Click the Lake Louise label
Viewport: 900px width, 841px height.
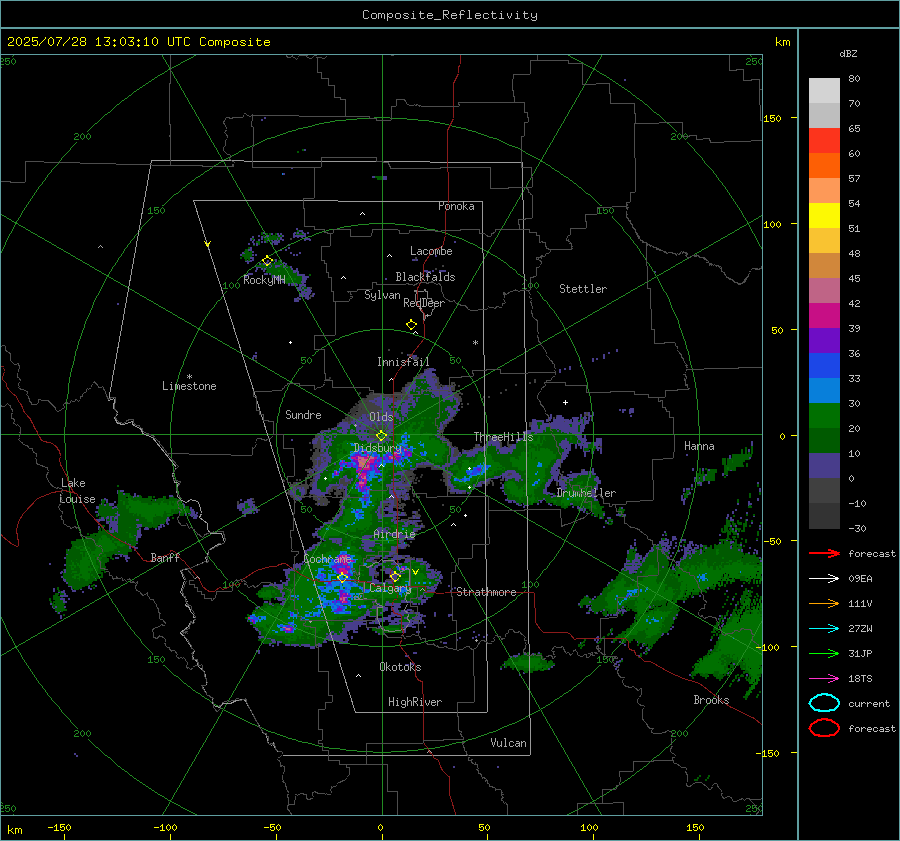click(77, 491)
